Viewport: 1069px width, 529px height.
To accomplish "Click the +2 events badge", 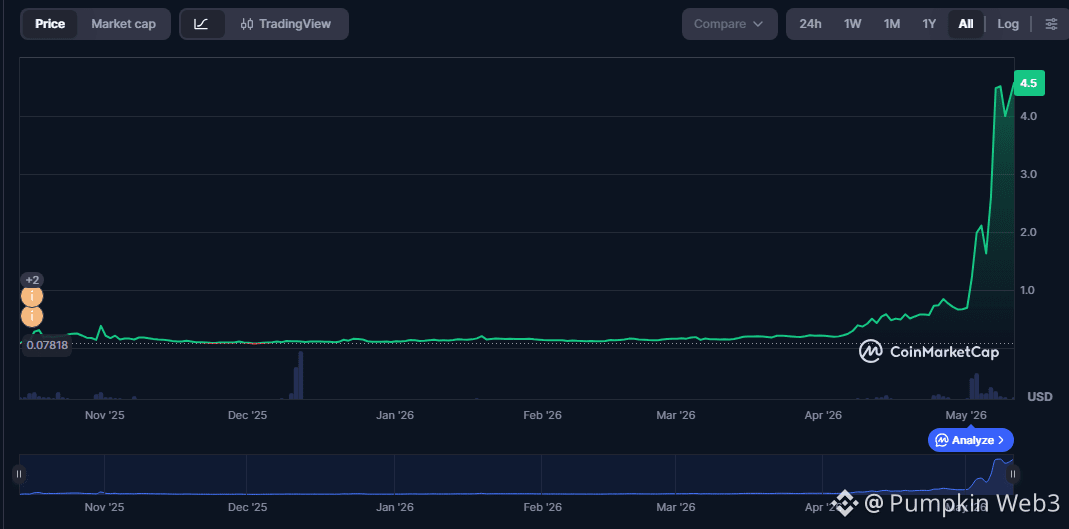I will [32, 280].
